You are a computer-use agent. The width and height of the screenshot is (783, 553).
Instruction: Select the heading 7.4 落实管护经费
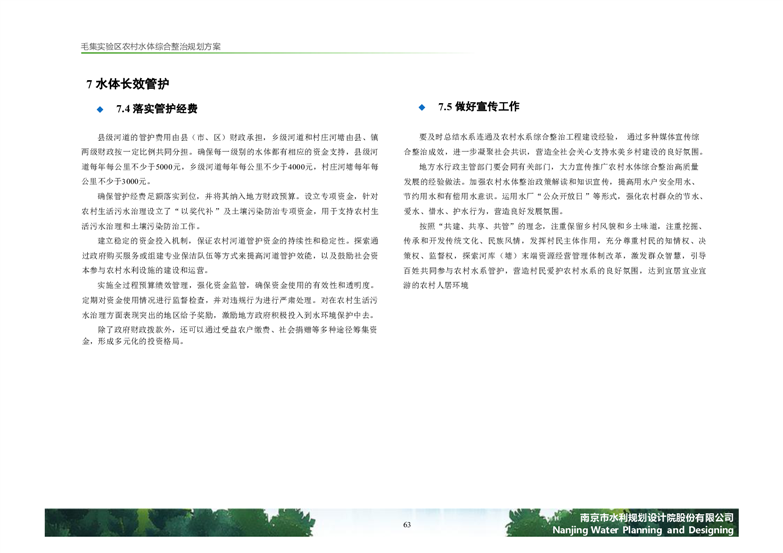tap(156, 108)
